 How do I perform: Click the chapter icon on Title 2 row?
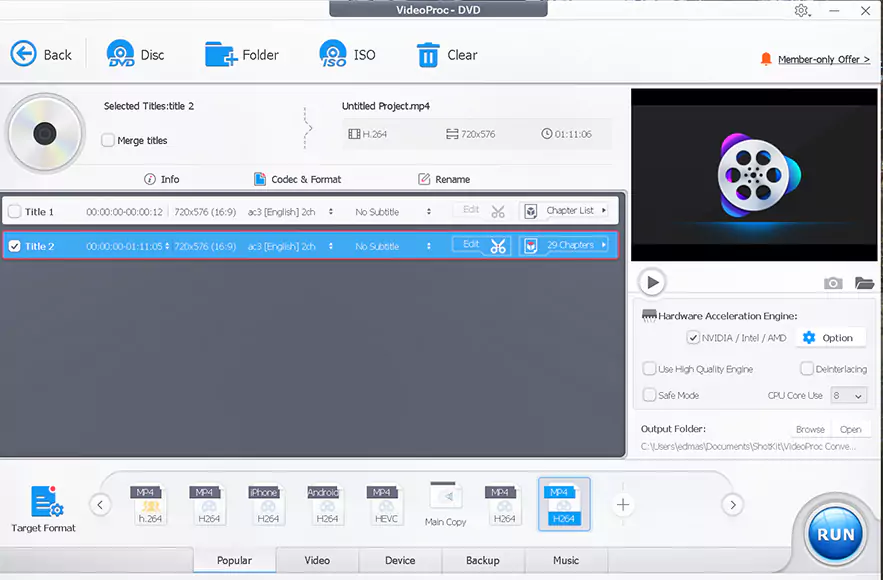point(530,246)
